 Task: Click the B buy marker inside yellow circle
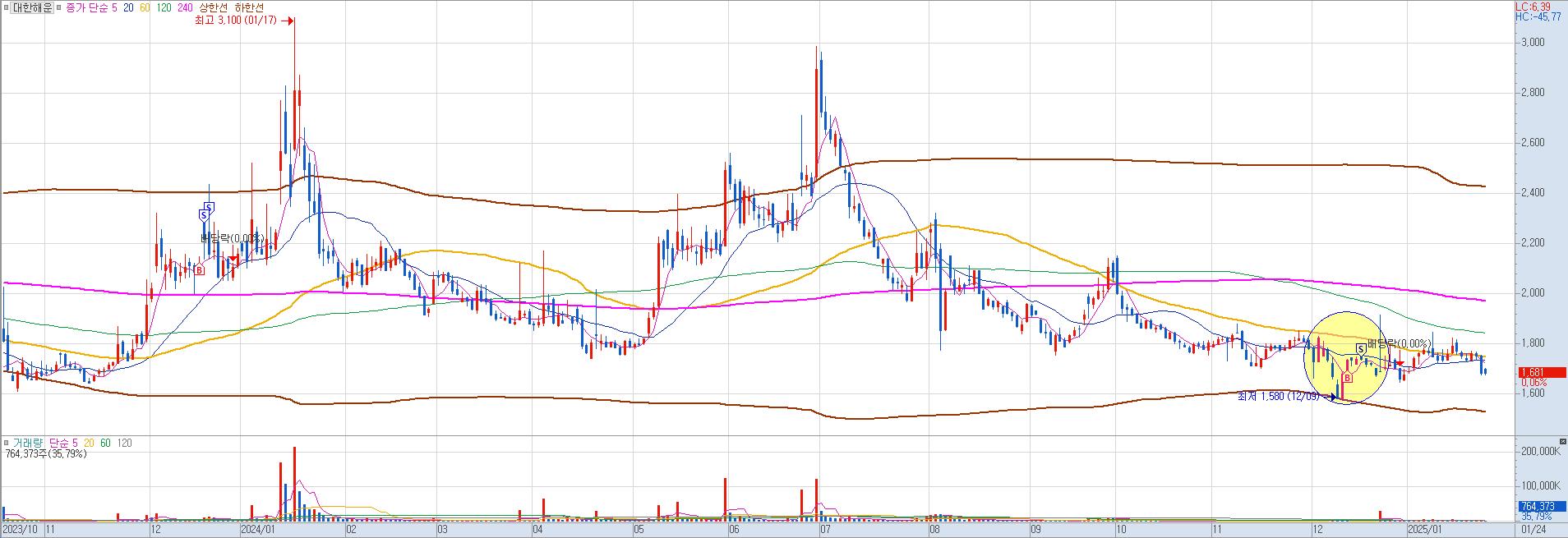click(1348, 378)
